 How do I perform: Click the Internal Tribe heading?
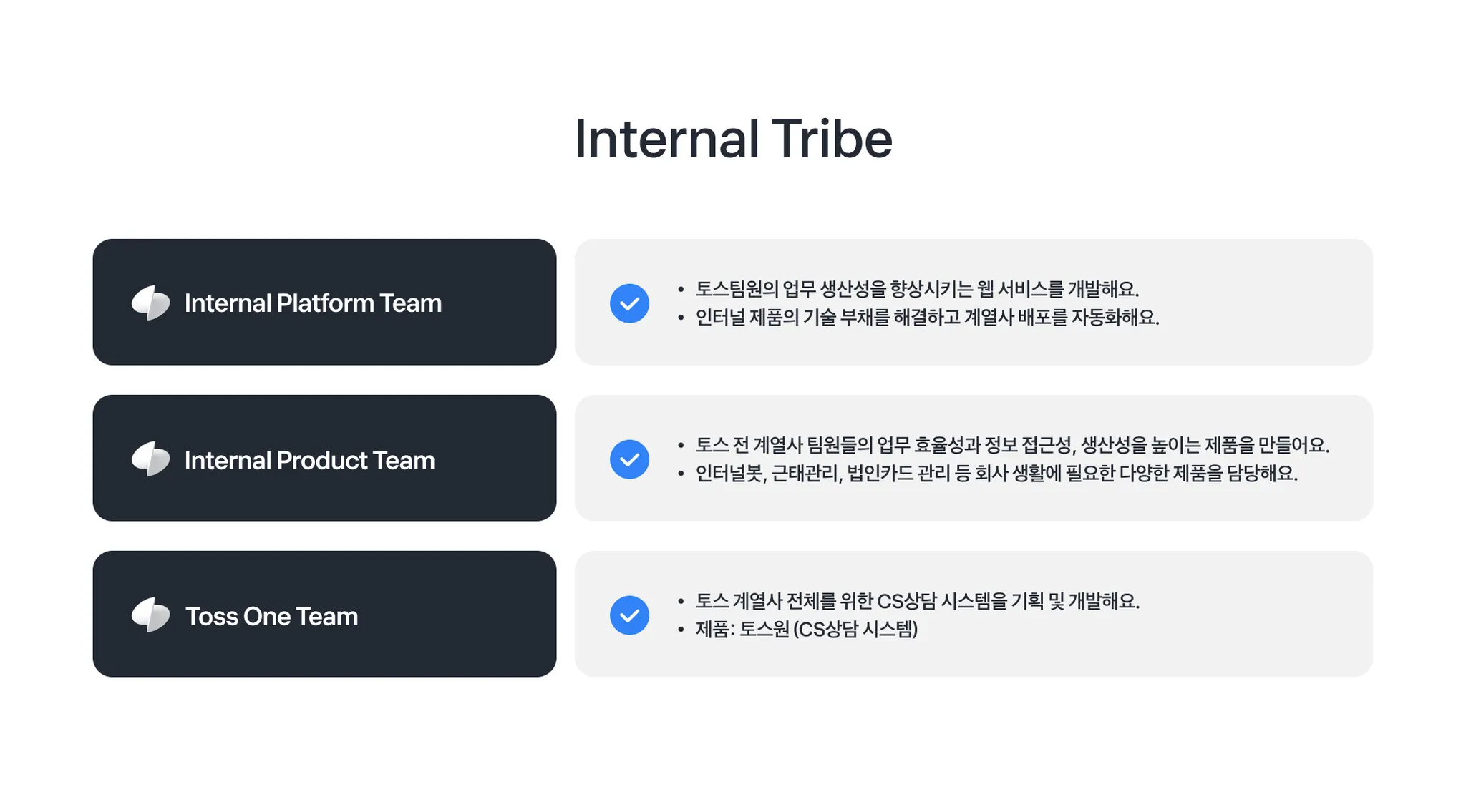coord(733,139)
